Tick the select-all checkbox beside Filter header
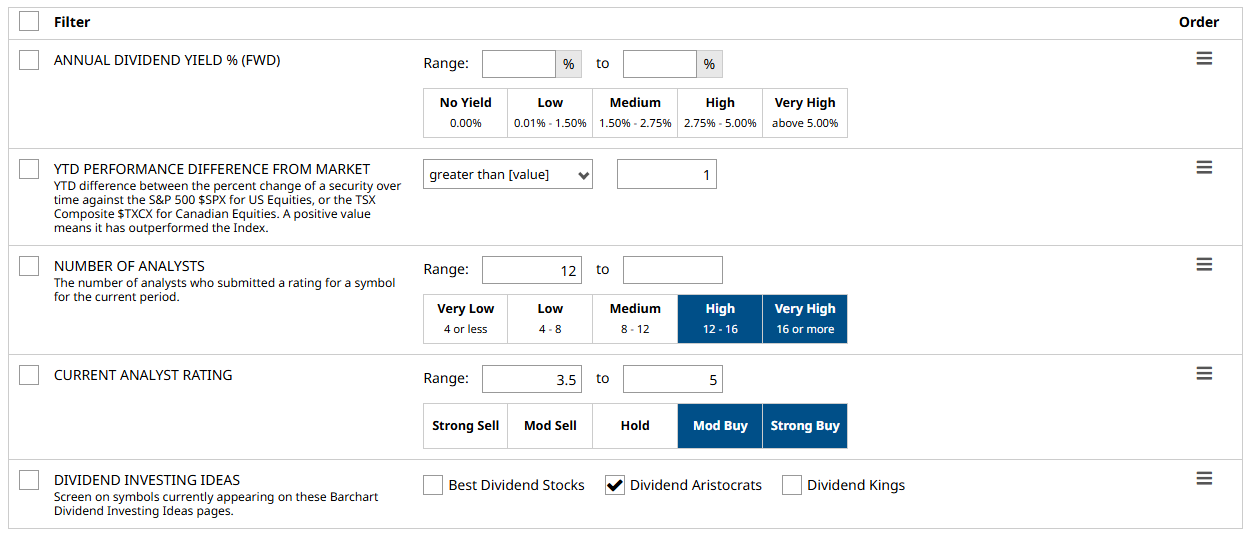This screenshot has width=1249, height=536. point(29,21)
